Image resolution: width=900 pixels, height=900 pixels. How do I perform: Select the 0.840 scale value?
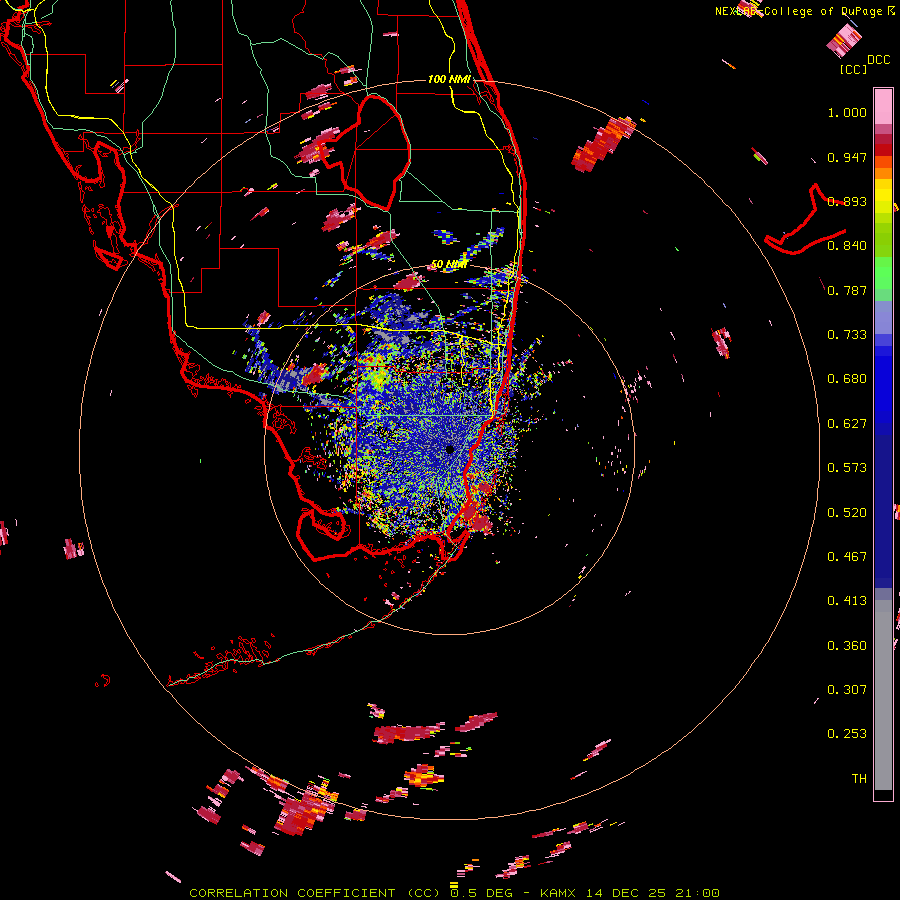[847, 246]
